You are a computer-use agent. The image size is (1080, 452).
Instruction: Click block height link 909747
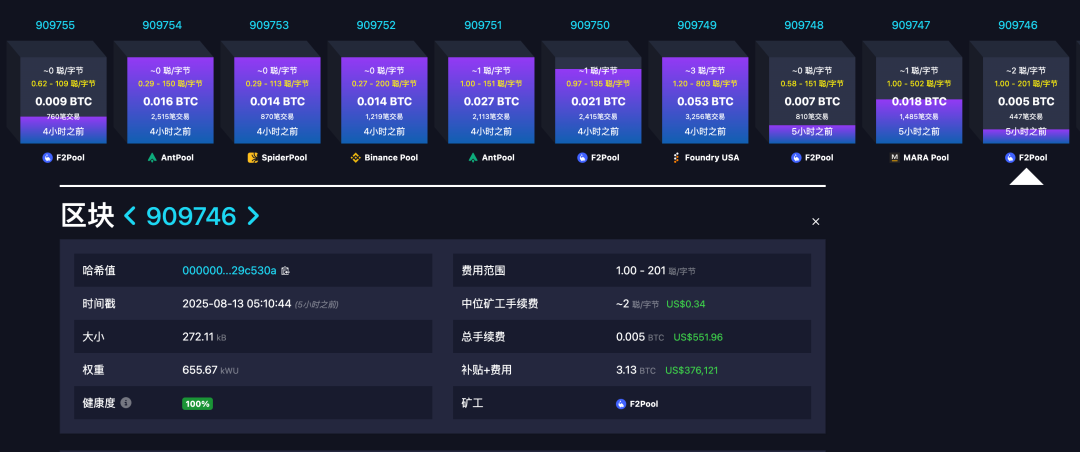(911, 25)
